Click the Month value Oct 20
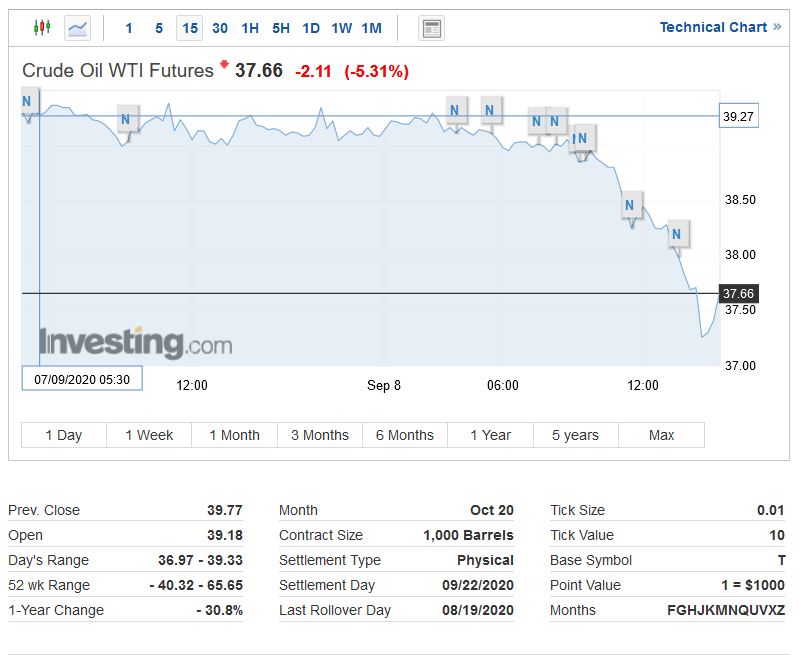806x655 pixels. (x=492, y=510)
